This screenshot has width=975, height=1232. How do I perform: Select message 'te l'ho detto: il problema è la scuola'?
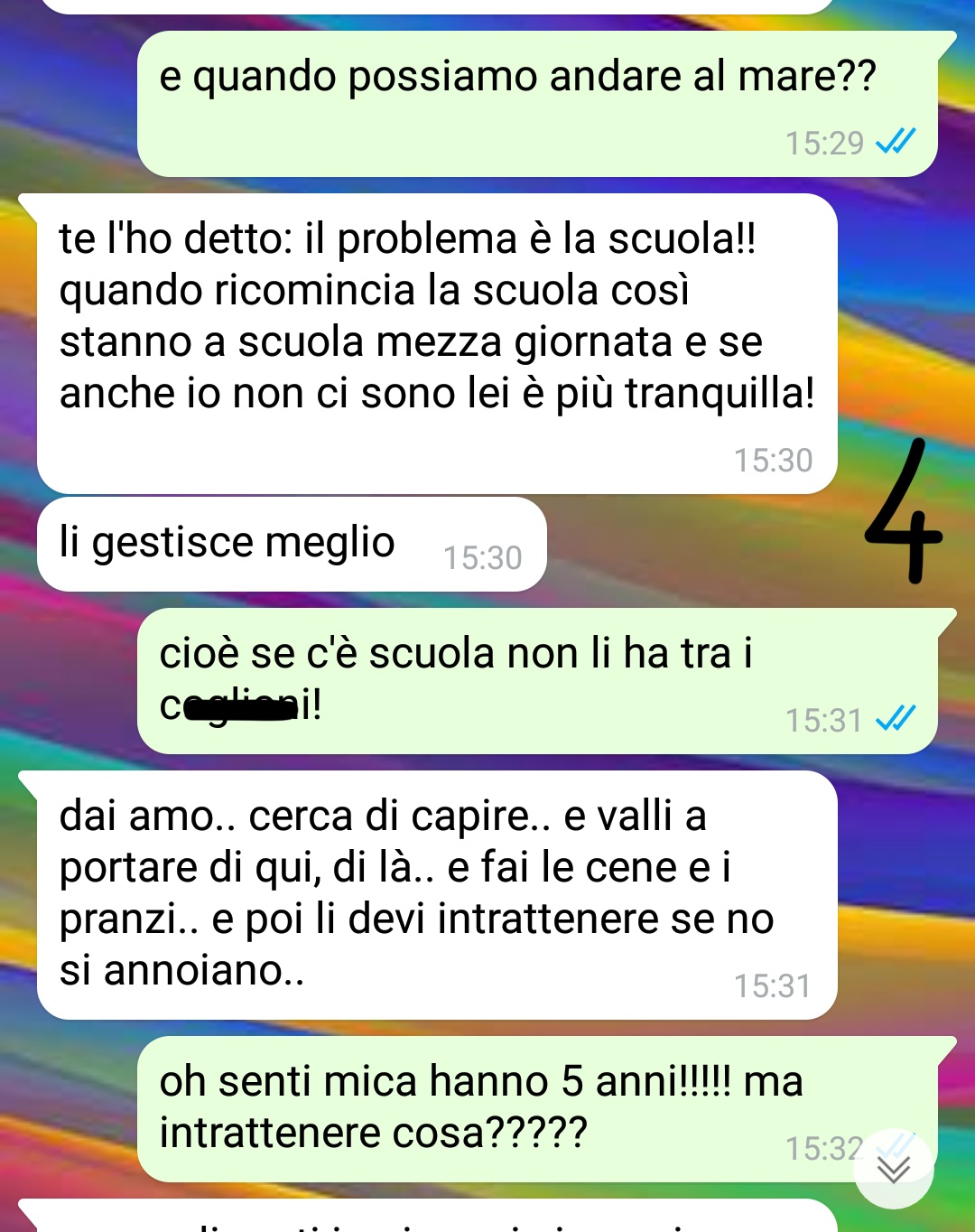pos(437,344)
